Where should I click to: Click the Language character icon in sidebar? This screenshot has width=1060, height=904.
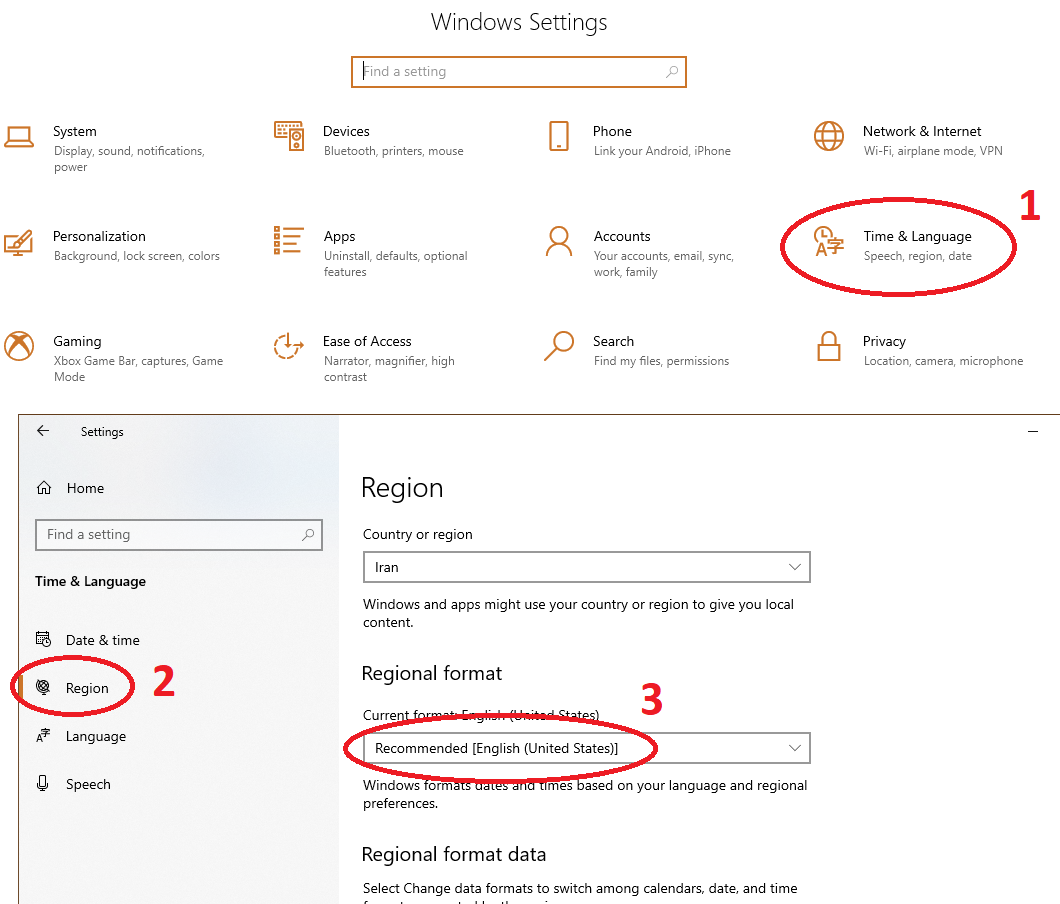pyautogui.click(x=43, y=735)
